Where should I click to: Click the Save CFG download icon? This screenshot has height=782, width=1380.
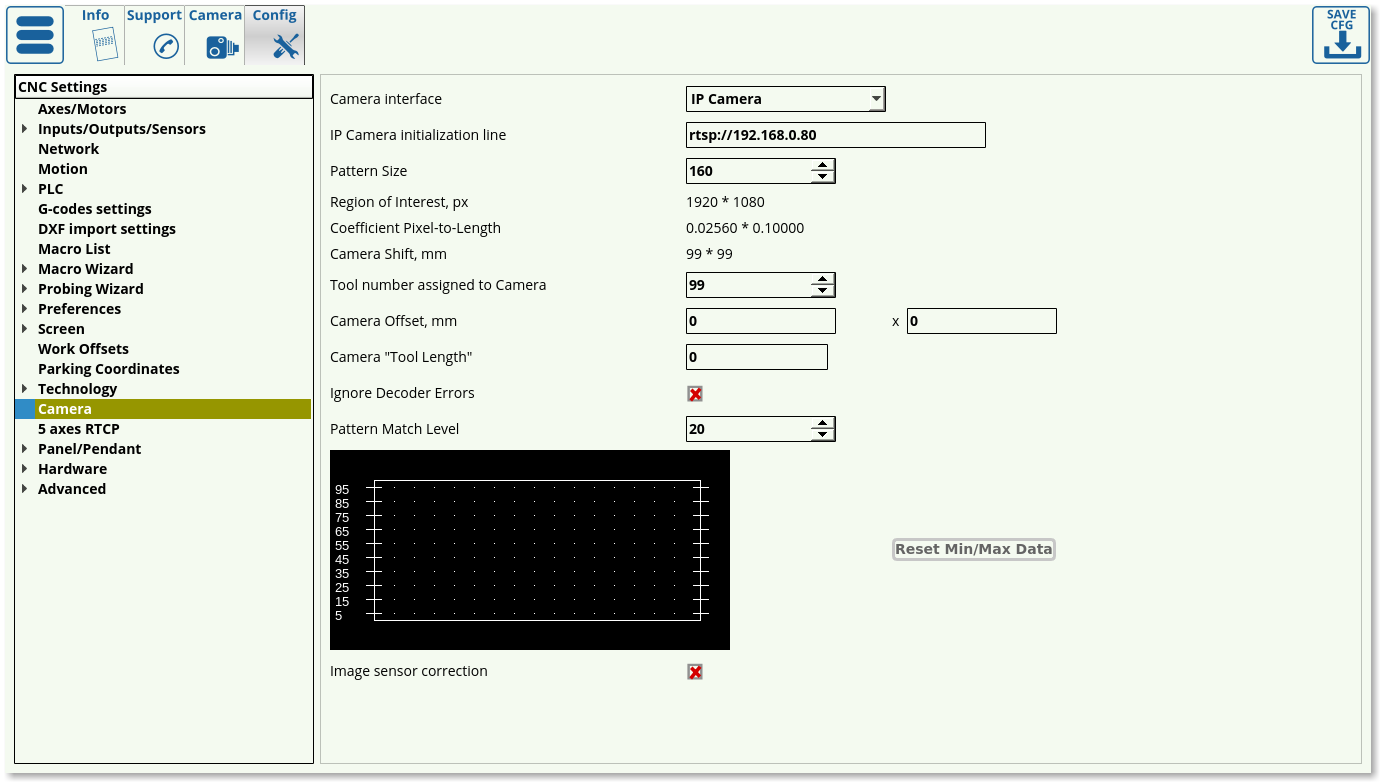pyautogui.click(x=1341, y=35)
